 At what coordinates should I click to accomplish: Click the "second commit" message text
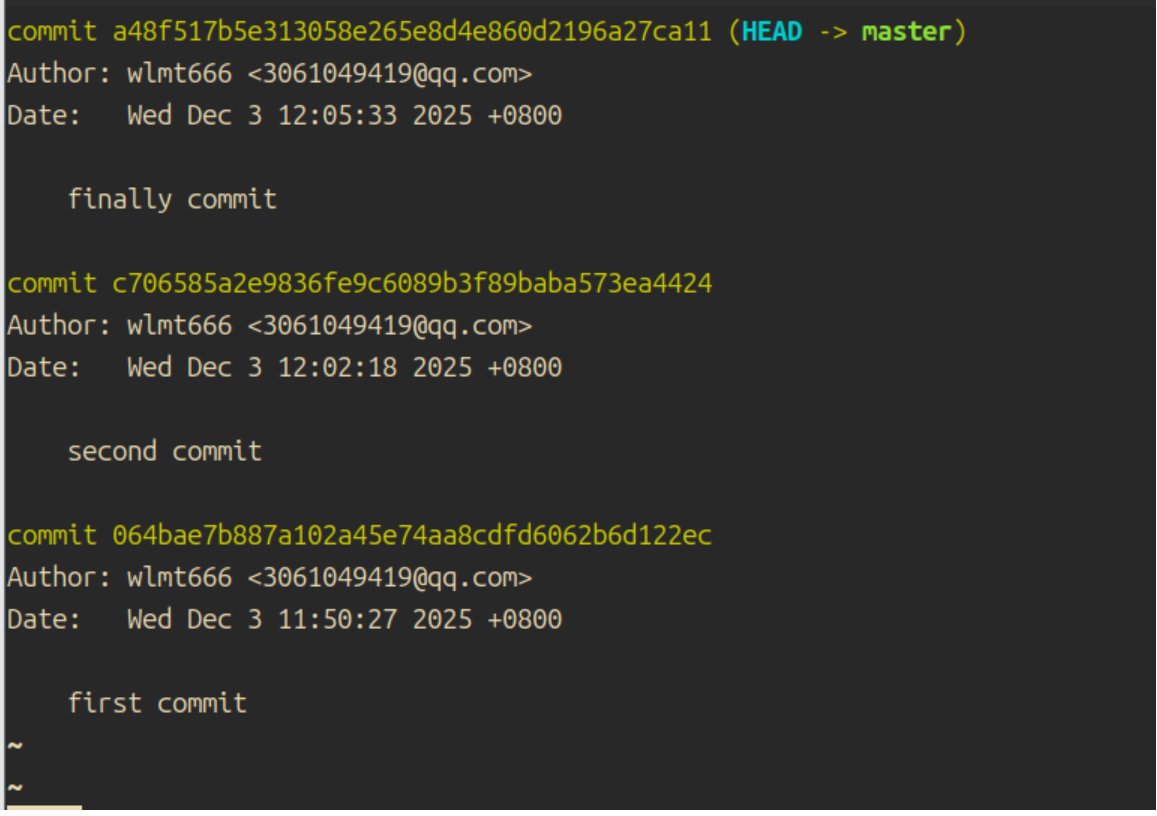pyautogui.click(x=164, y=451)
